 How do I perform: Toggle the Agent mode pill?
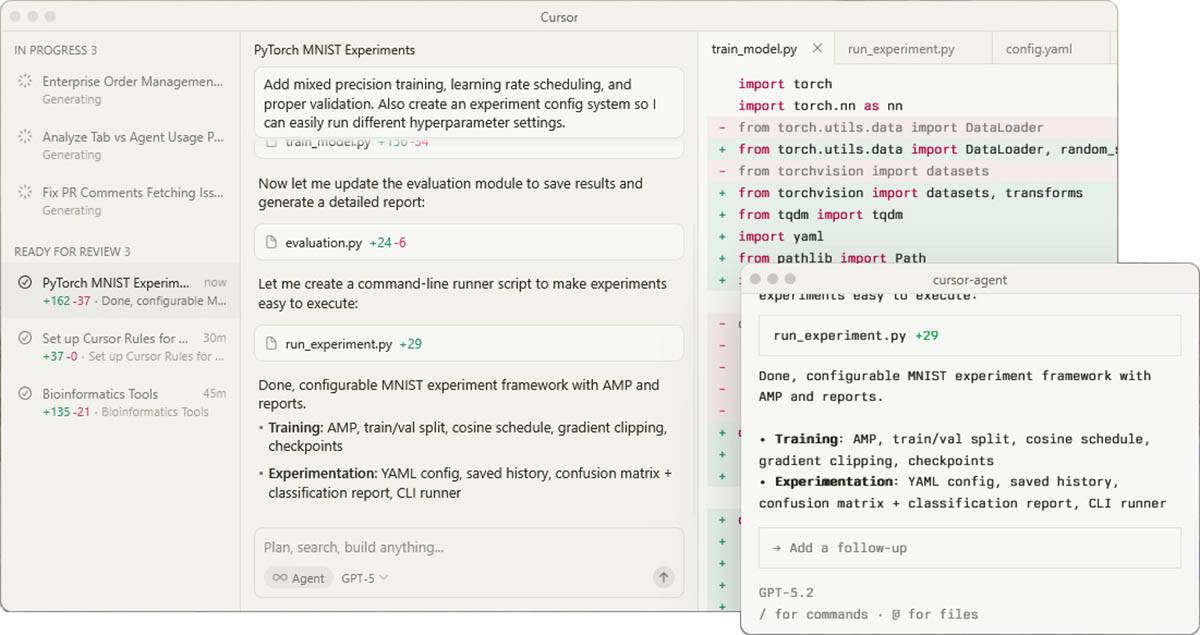tap(298, 578)
